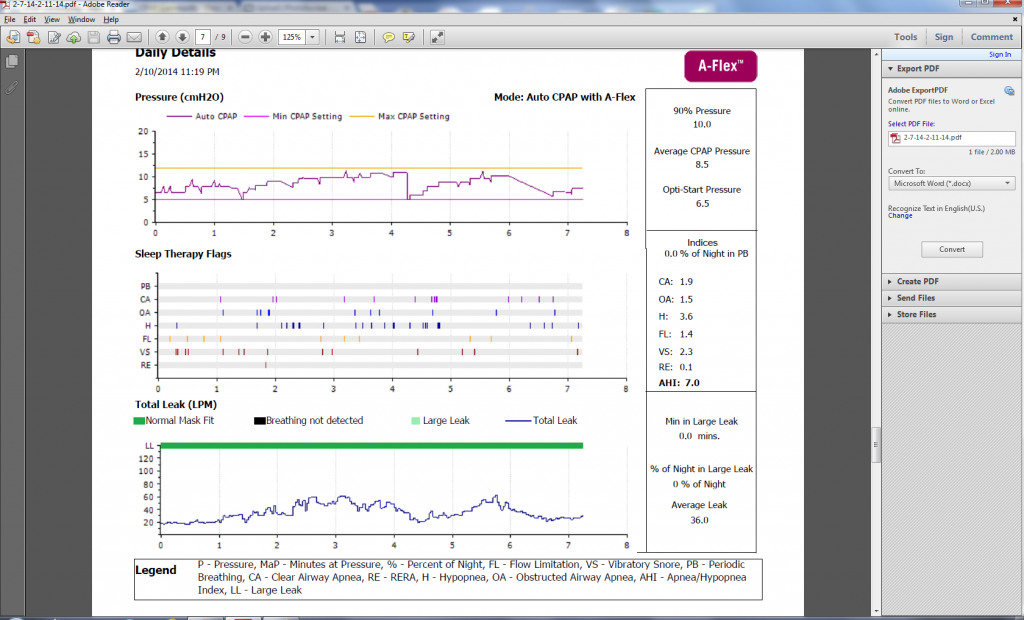Expand the Create PDF section
The height and width of the screenshot is (620, 1024).
click(x=890, y=282)
